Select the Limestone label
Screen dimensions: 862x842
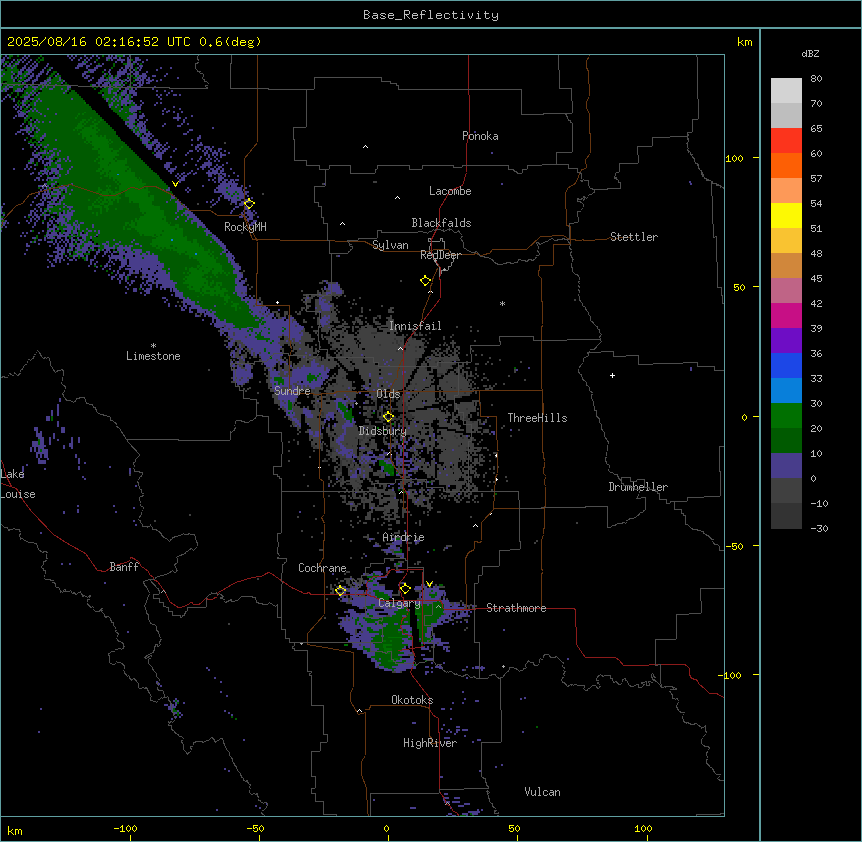tap(153, 356)
